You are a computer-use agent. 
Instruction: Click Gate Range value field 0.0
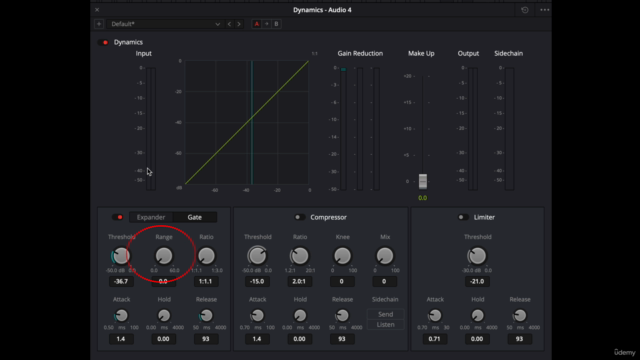click(163, 281)
